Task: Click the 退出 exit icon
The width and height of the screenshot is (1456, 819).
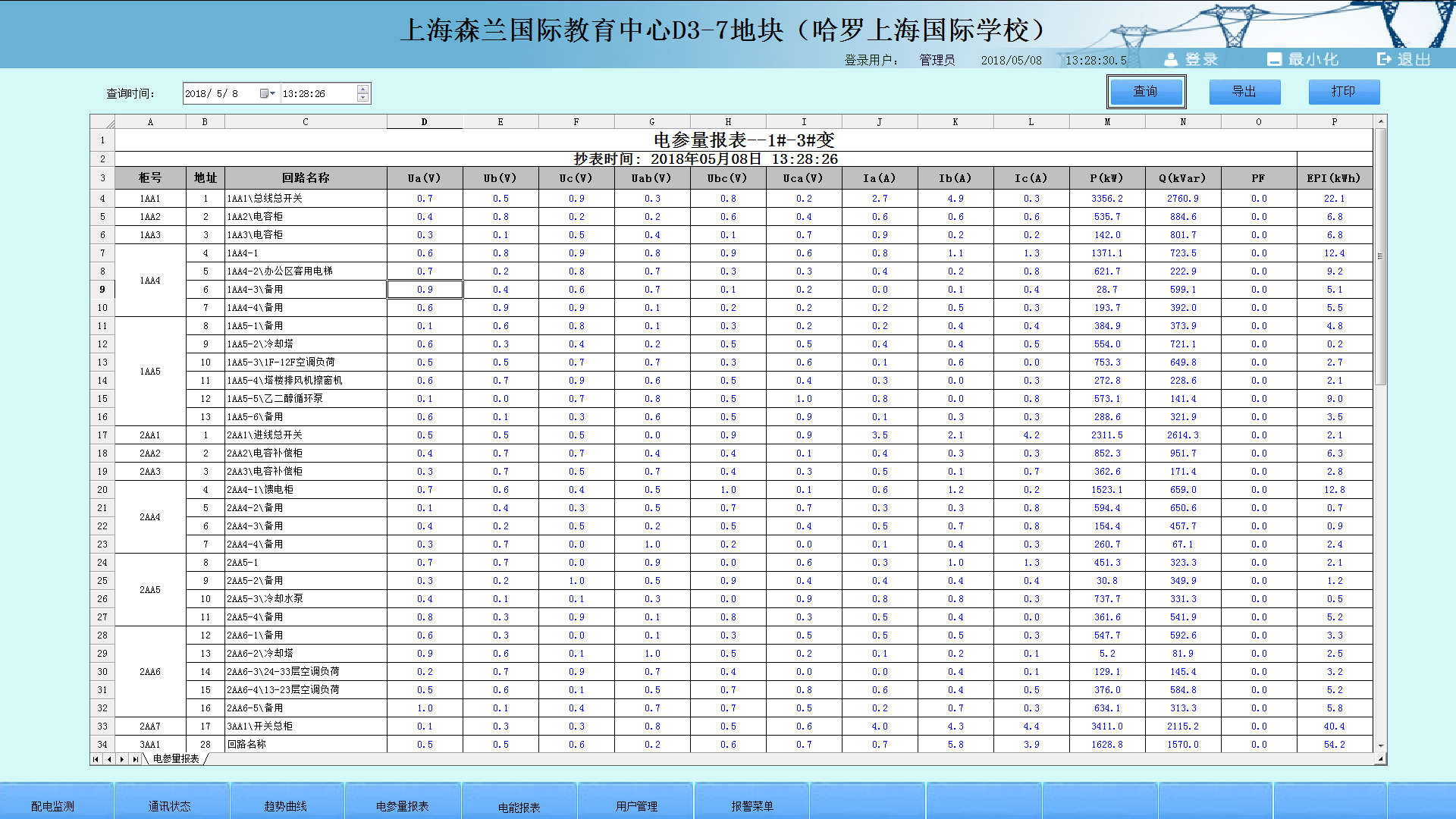Action: coord(1384,59)
